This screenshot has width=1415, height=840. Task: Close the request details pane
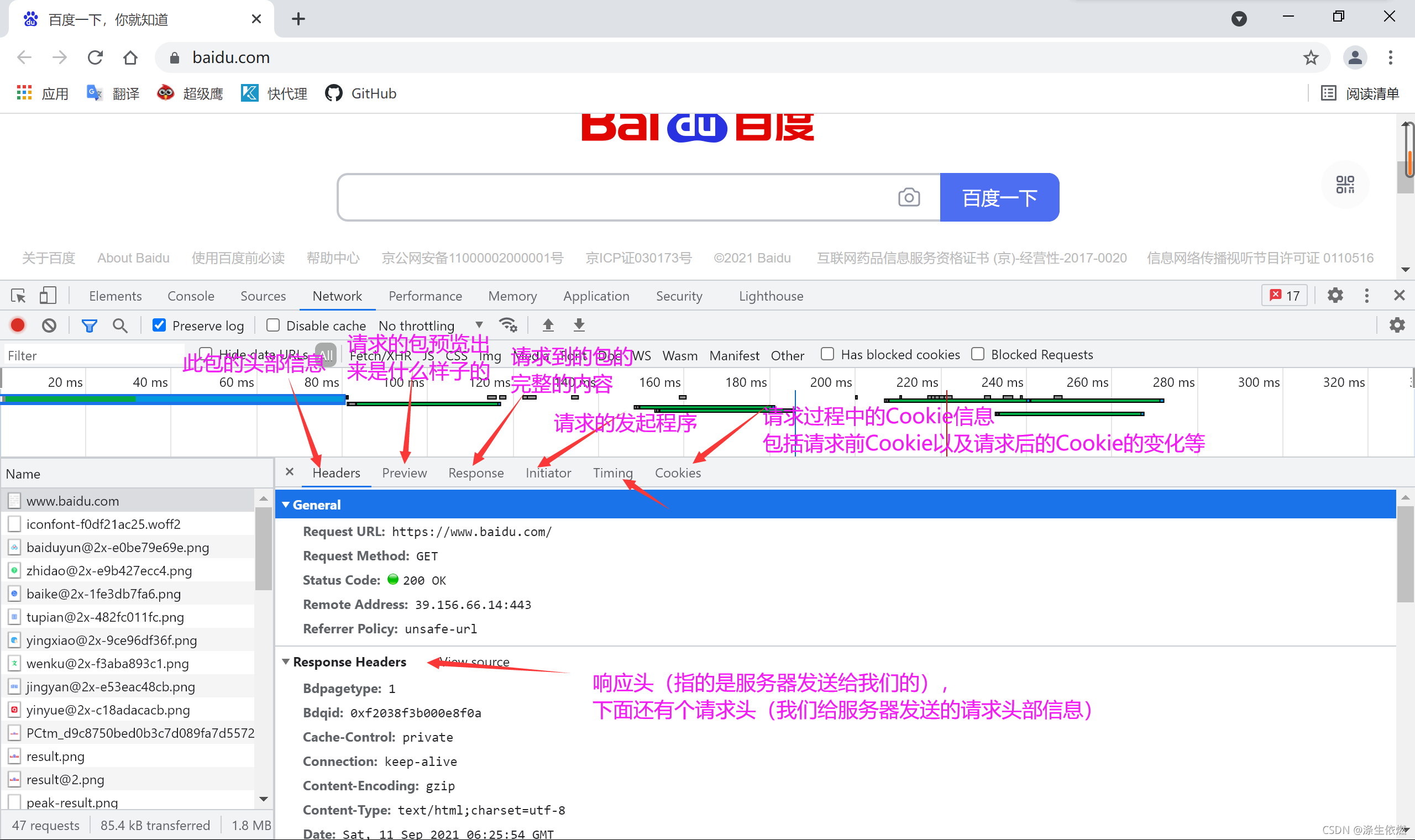coord(289,472)
